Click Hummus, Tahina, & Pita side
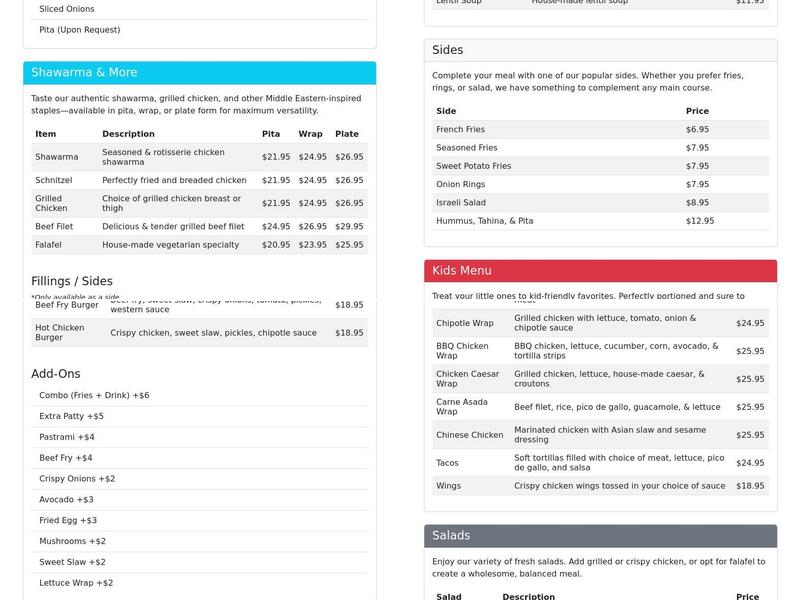Viewport: 800px width, 600px height. (484, 221)
